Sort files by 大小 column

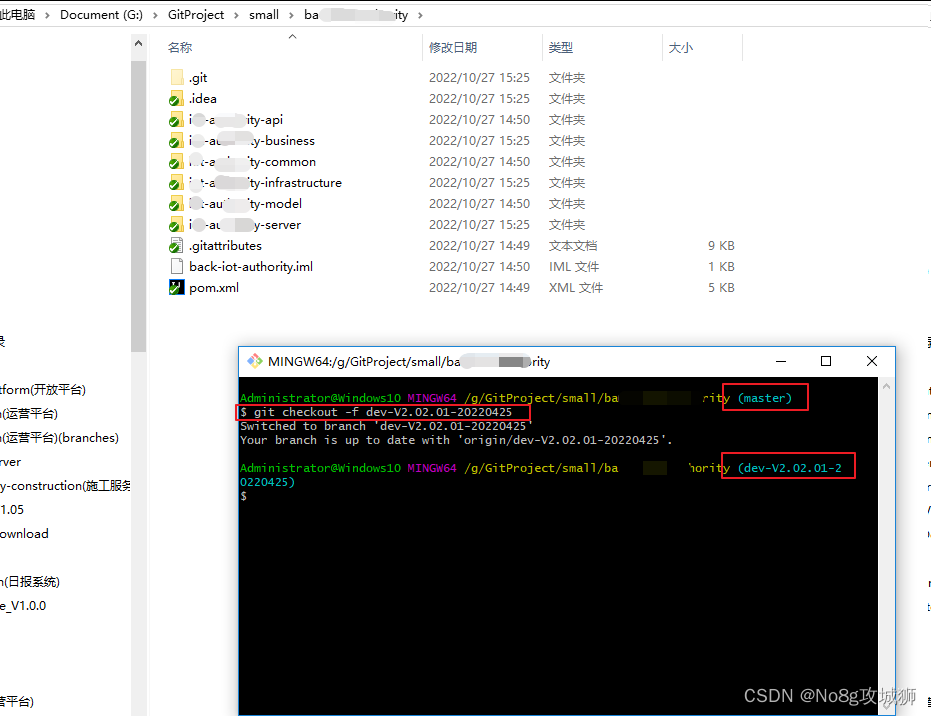pos(680,47)
